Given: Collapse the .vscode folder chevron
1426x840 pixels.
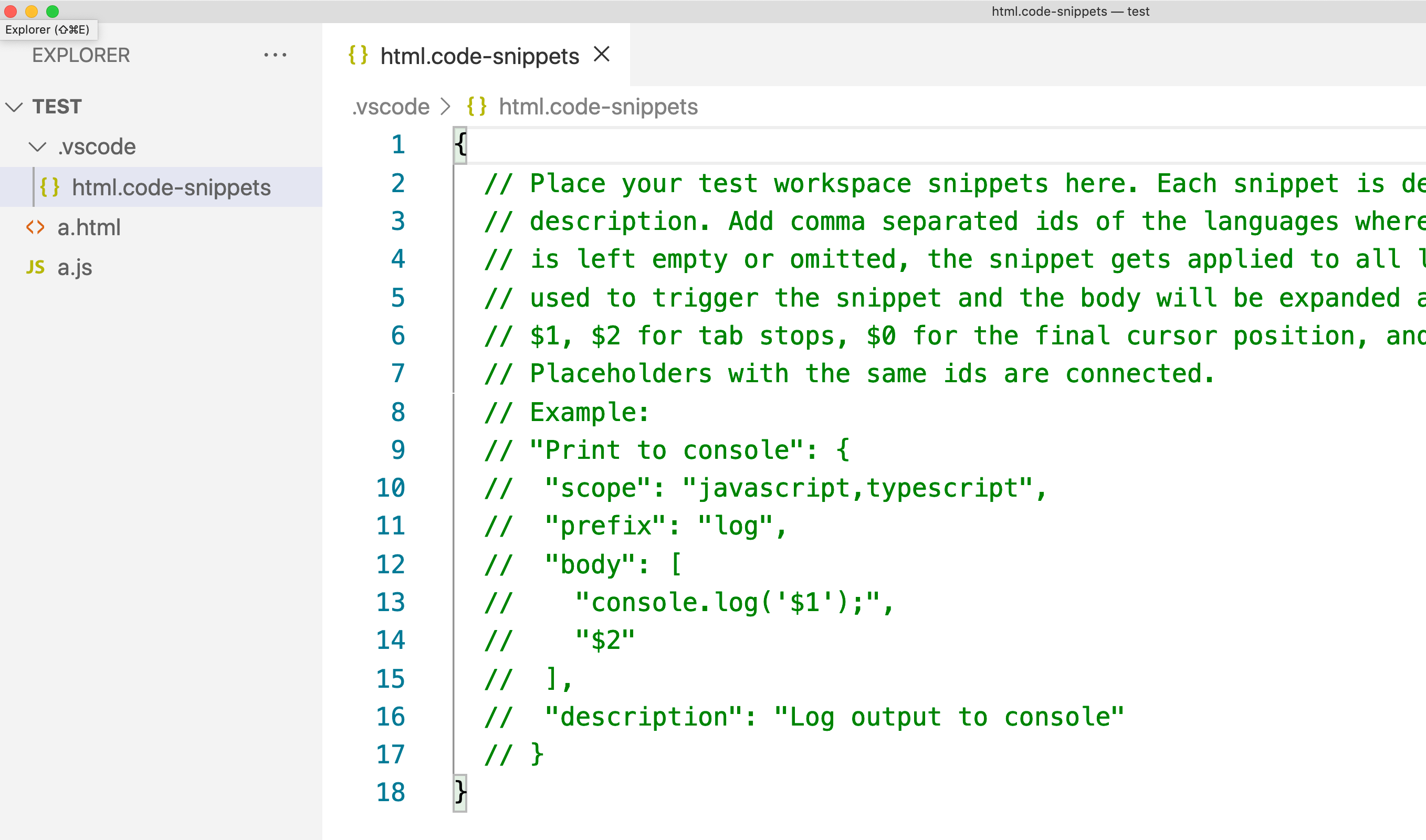Looking at the screenshot, I should pyautogui.click(x=37, y=147).
